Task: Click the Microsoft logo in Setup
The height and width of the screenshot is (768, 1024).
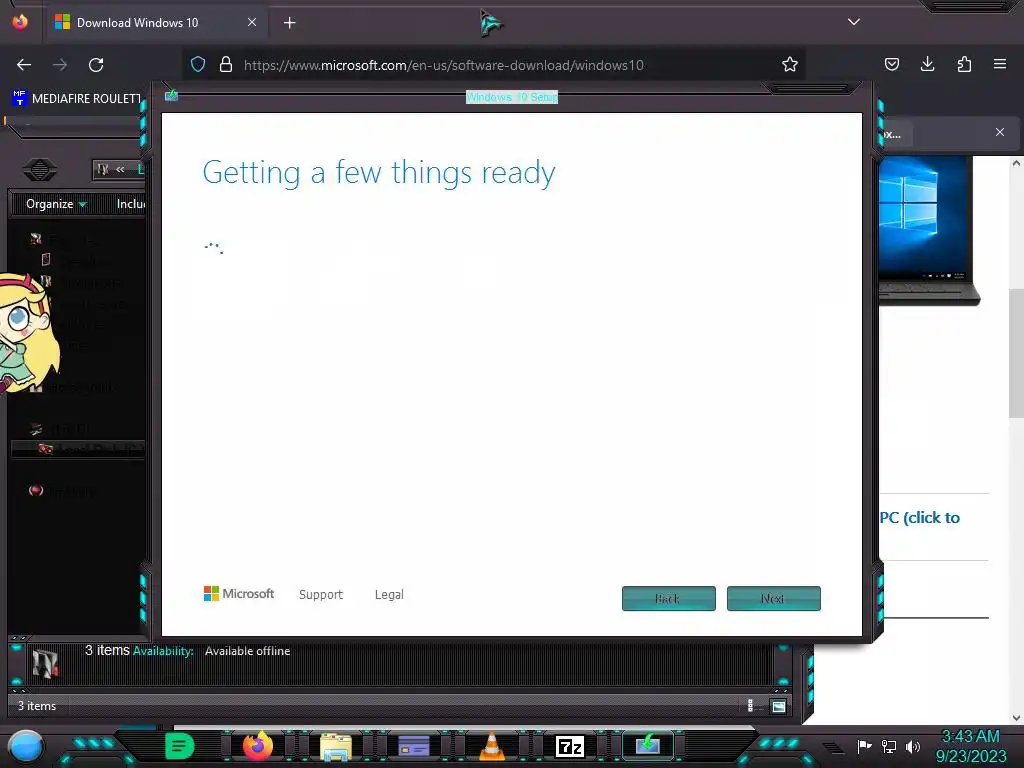Action: tap(239, 594)
